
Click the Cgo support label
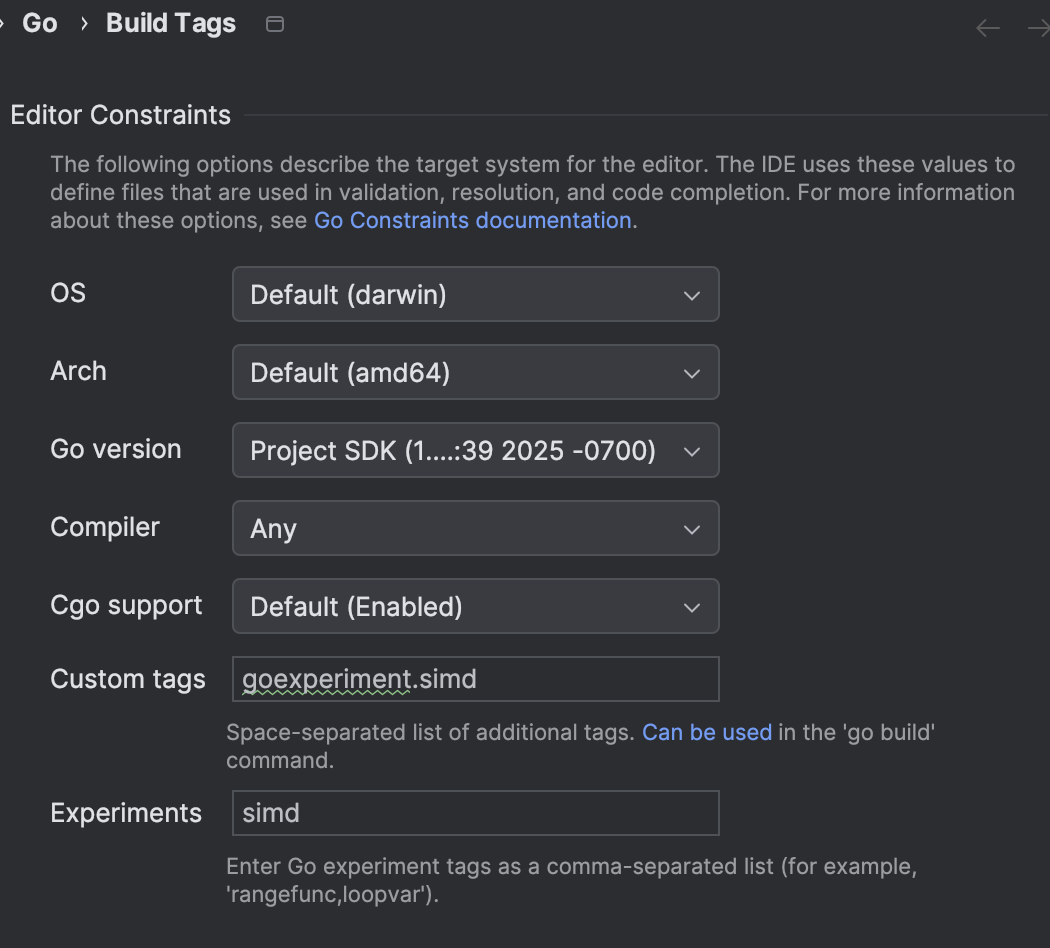(126, 606)
